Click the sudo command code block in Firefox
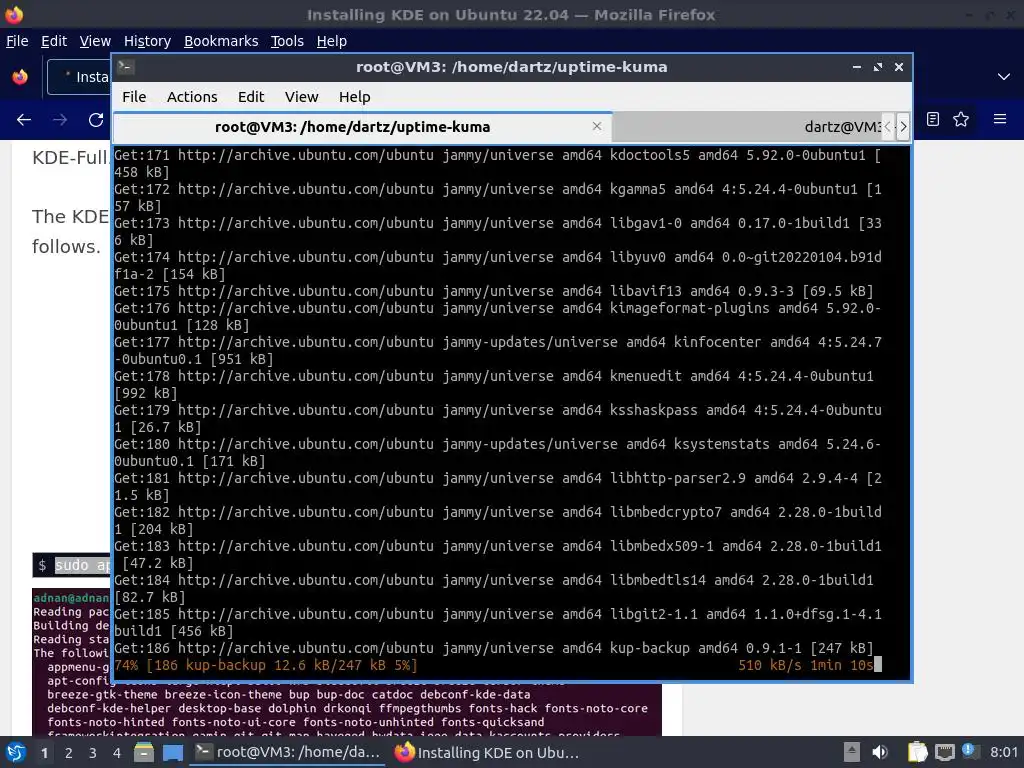Viewport: 1024px width, 768px height. 72,565
